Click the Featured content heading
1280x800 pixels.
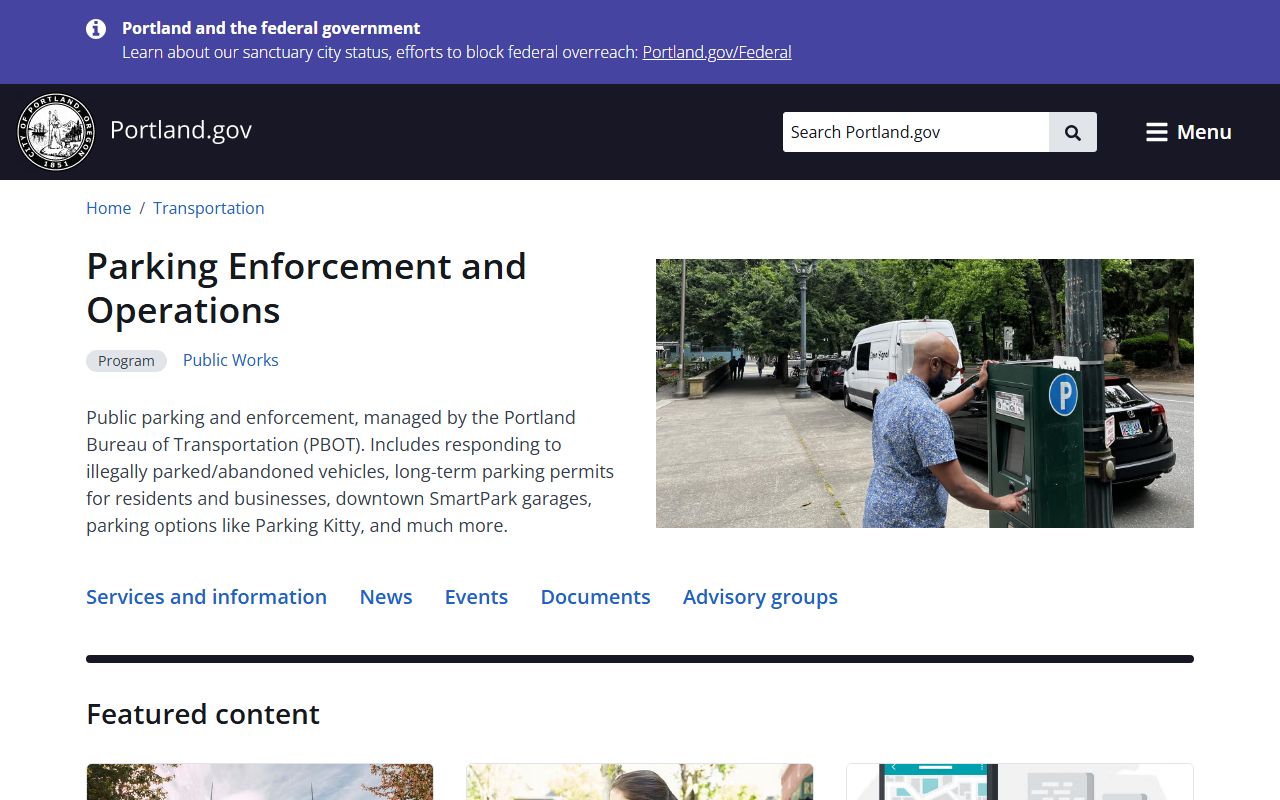[203, 714]
